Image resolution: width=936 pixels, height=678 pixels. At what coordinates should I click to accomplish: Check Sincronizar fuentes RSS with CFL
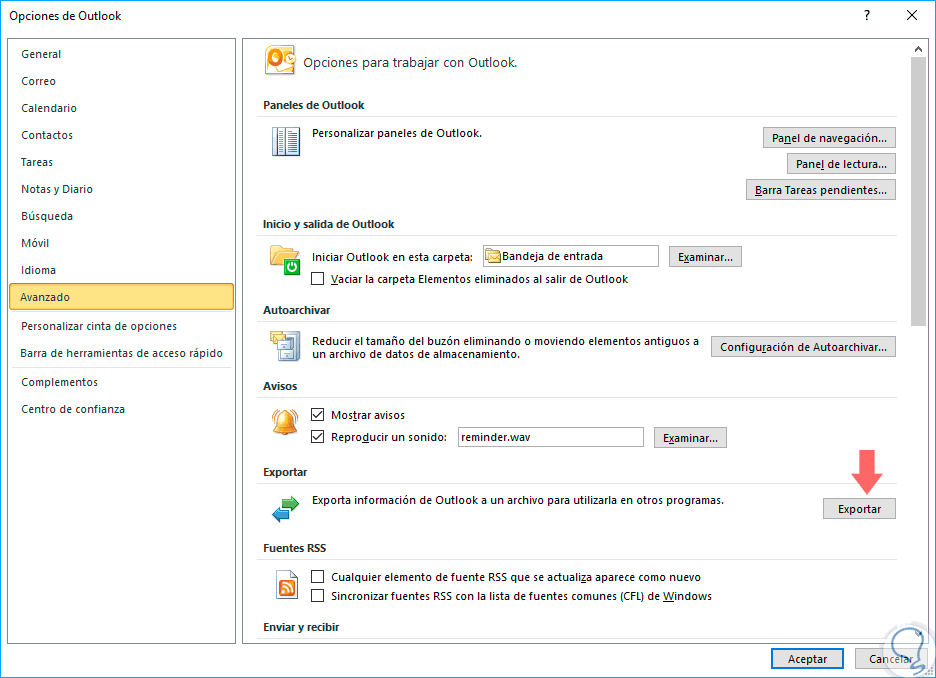pos(318,596)
